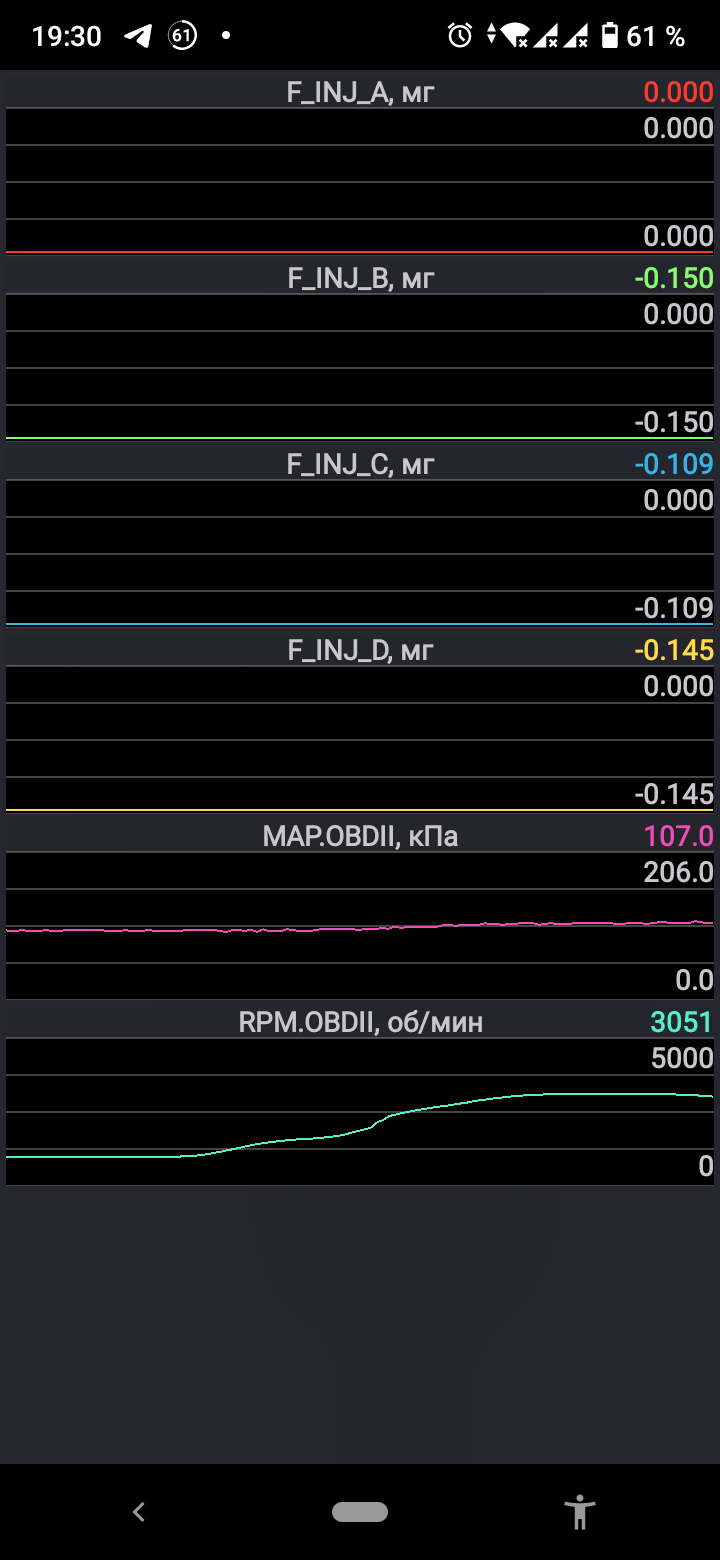The height and width of the screenshot is (1560, 720).
Task: Select the F_INJ_B chart title
Action: point(360,278)
